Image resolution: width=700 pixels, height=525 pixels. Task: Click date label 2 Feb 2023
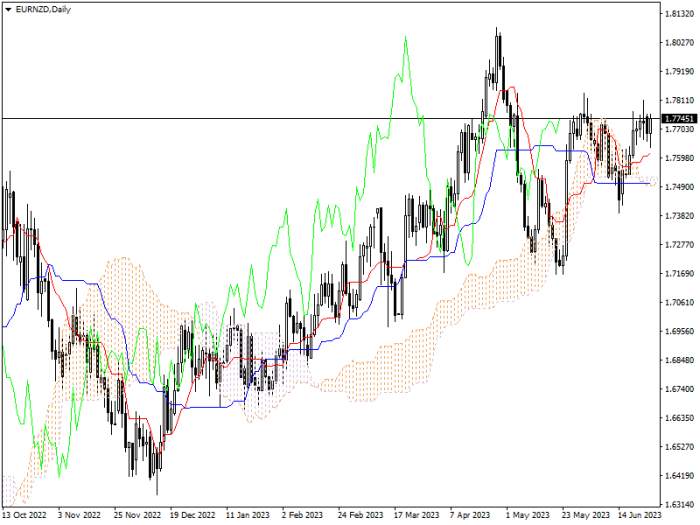tap(302, 515)
